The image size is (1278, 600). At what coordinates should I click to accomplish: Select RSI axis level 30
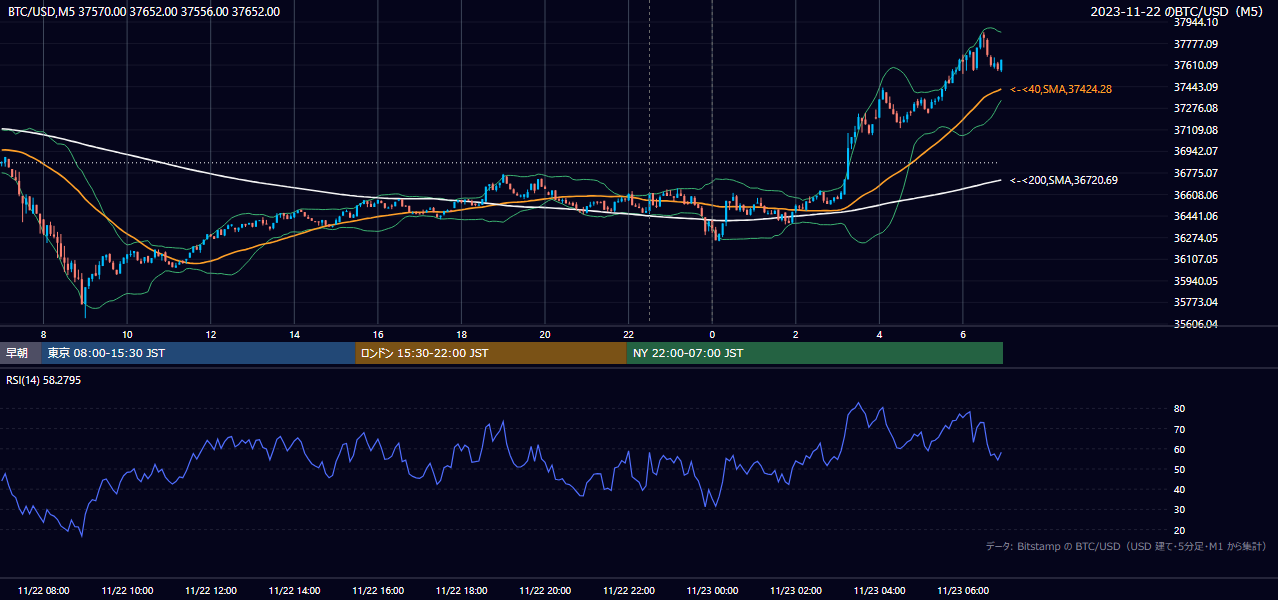click(1179, 509)
